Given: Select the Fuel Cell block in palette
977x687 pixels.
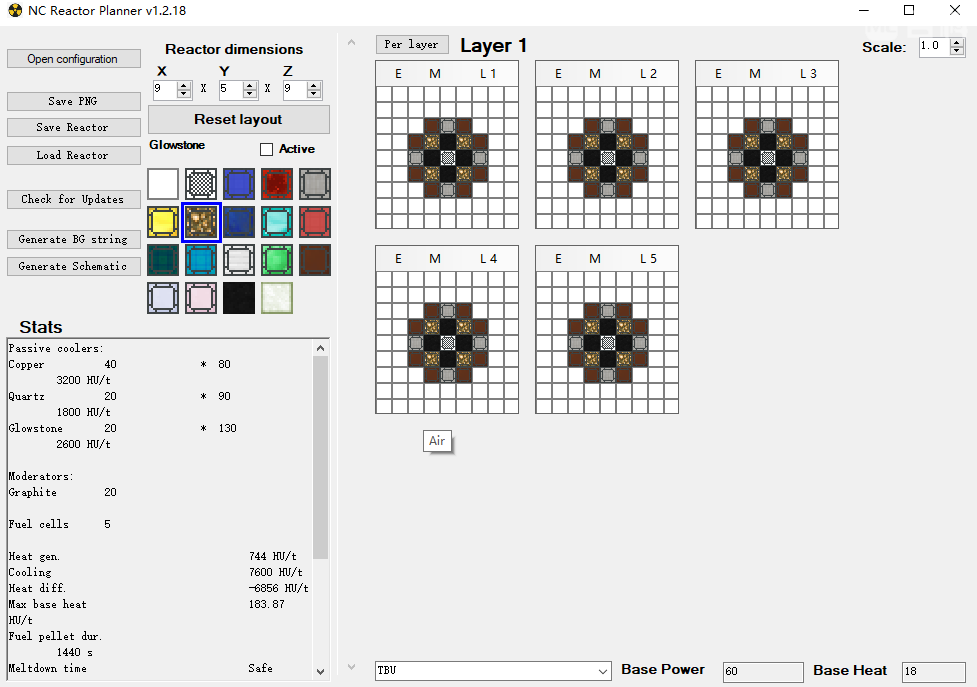Looking at the screenshot, I should (x=201, y=184).
